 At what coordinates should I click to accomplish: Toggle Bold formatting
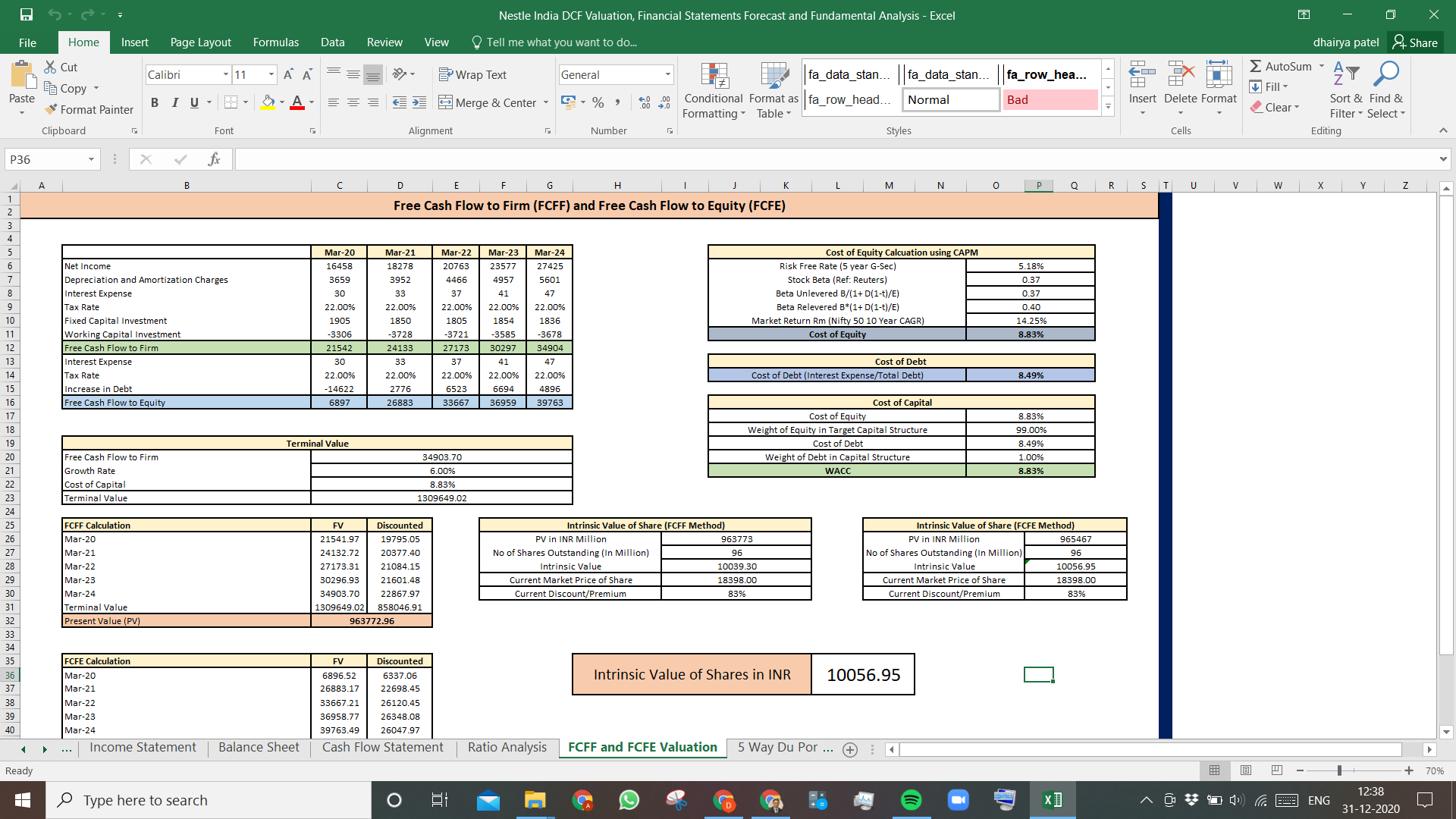(x=155, y=102)
